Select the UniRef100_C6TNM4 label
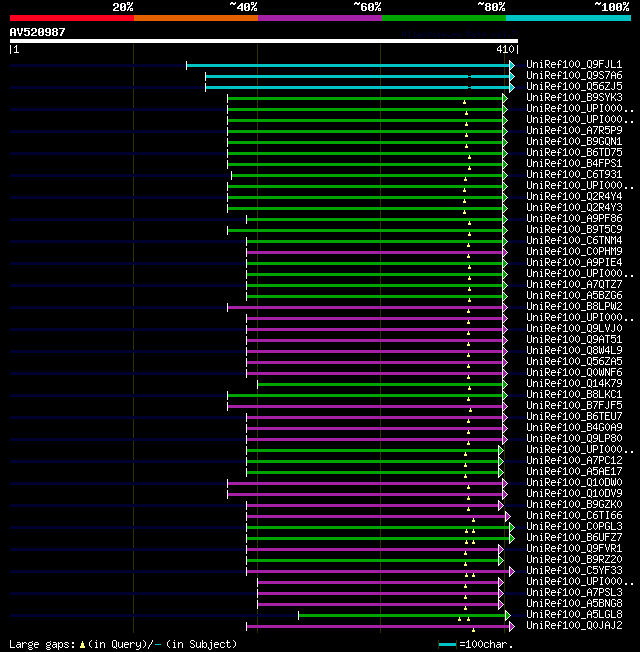Screen dimensions: 640x652 (x=574, y=240)
